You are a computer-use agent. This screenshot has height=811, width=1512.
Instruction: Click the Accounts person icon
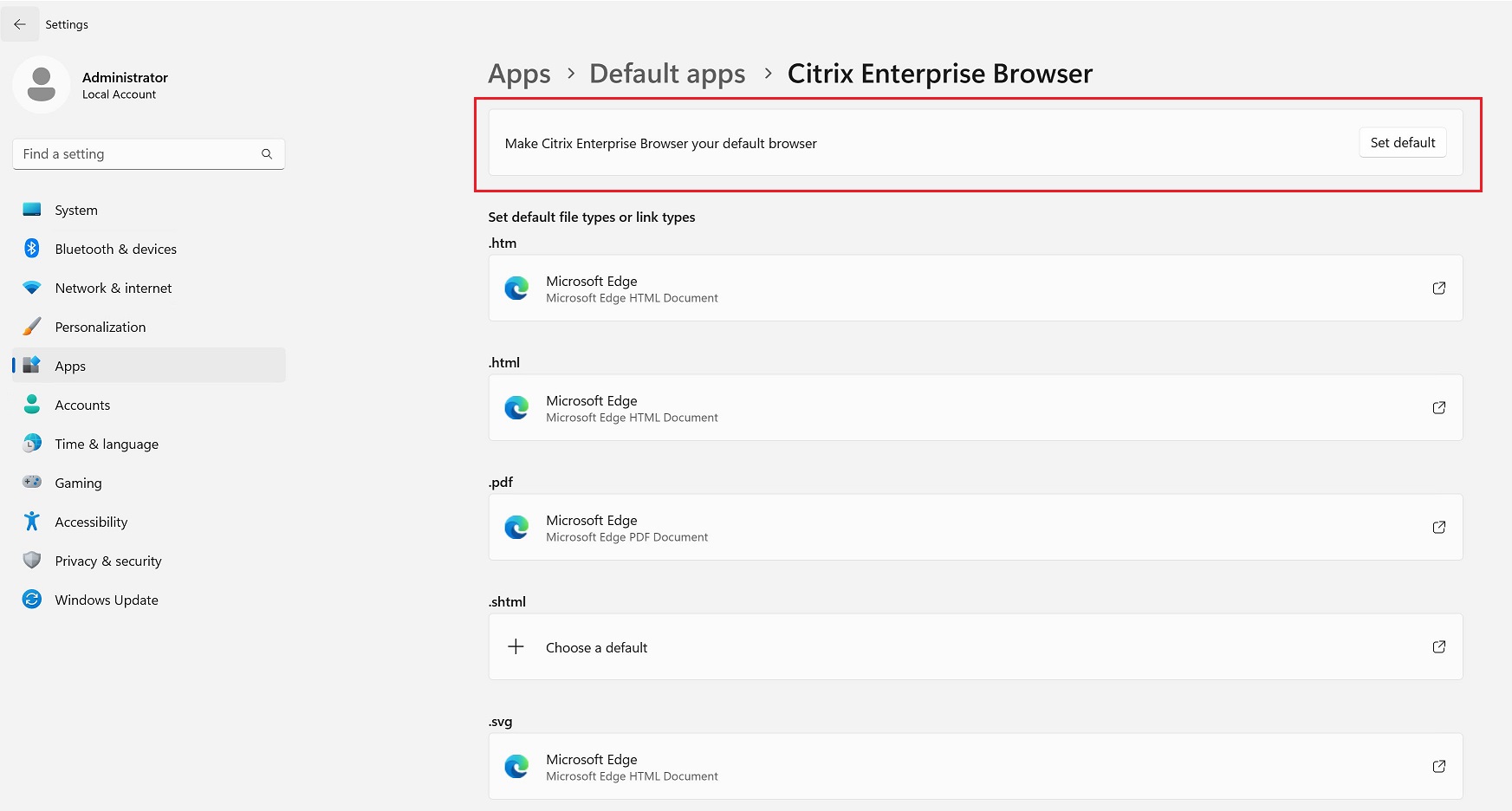tap(32, 405)
